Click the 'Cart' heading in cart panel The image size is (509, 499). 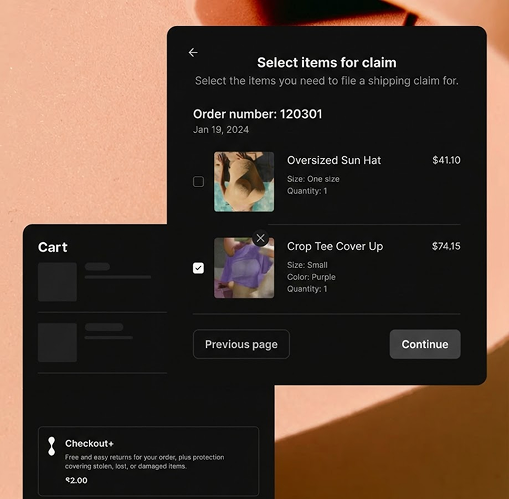[53, 247]
